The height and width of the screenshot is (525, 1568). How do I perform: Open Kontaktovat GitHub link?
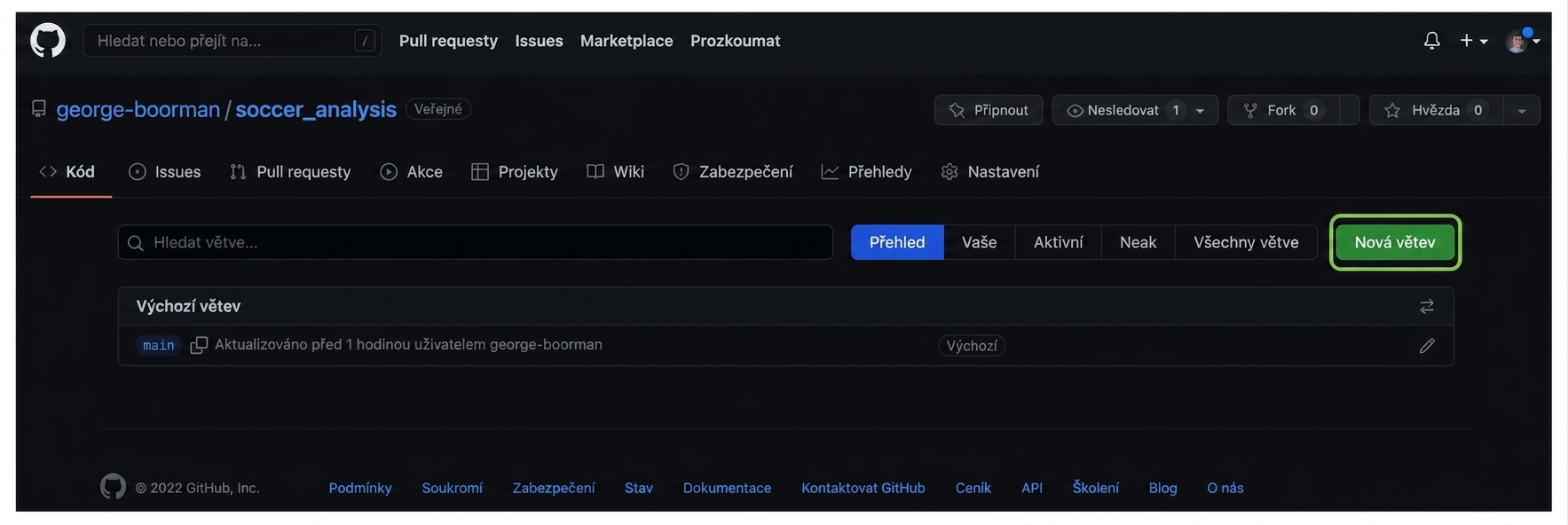pyautogui.click(x=863, y=488)
